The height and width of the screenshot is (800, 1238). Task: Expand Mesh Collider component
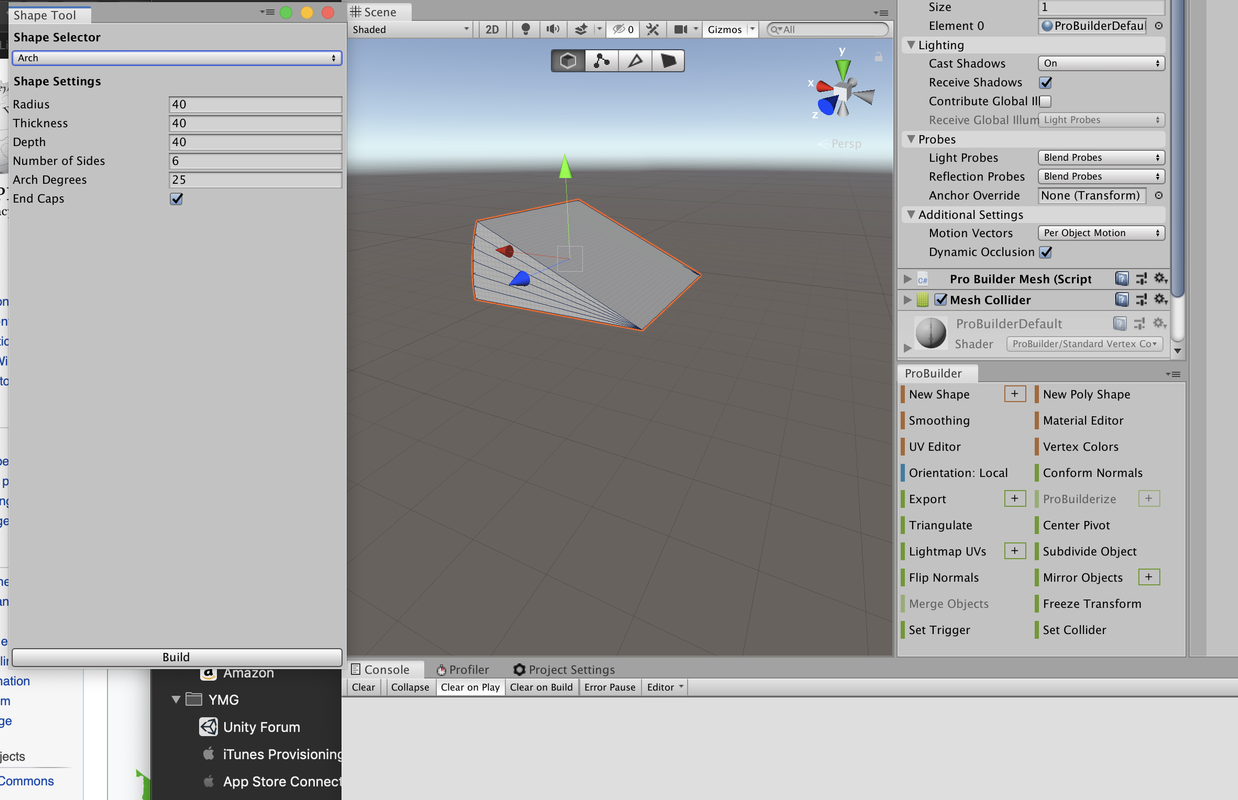(x=907, y=300)
